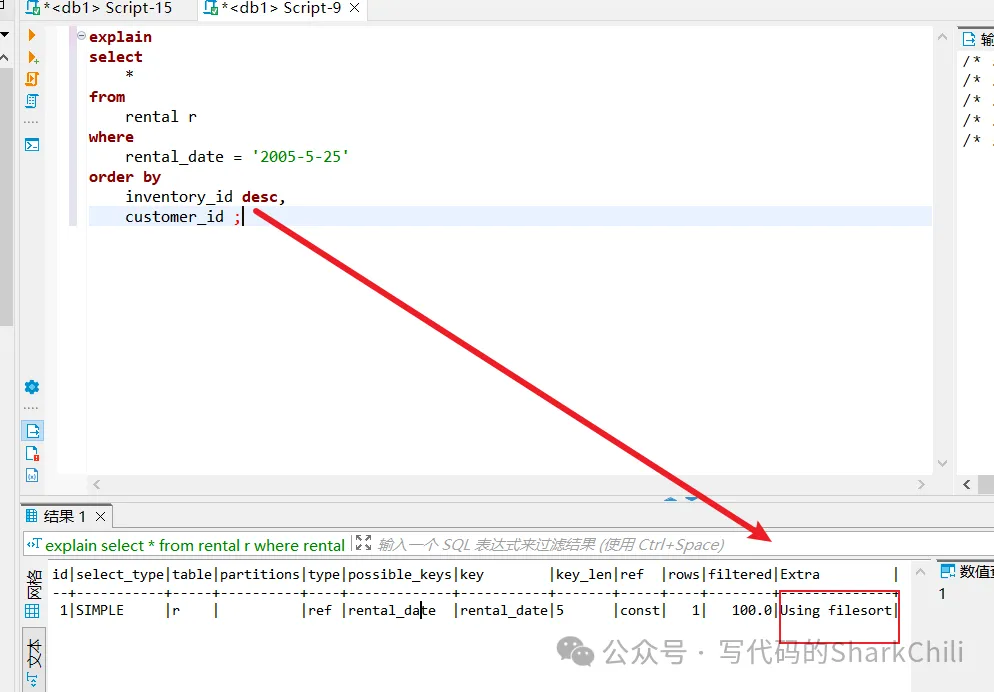Click the execute script icon

coord(32,79)
